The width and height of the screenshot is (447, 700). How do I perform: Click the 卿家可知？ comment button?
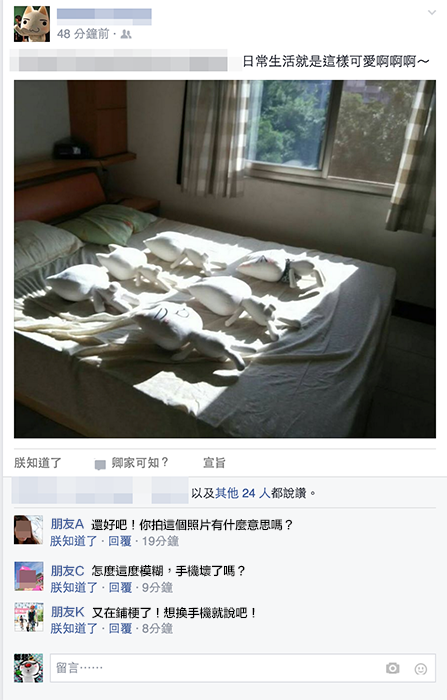click(140, 463)
